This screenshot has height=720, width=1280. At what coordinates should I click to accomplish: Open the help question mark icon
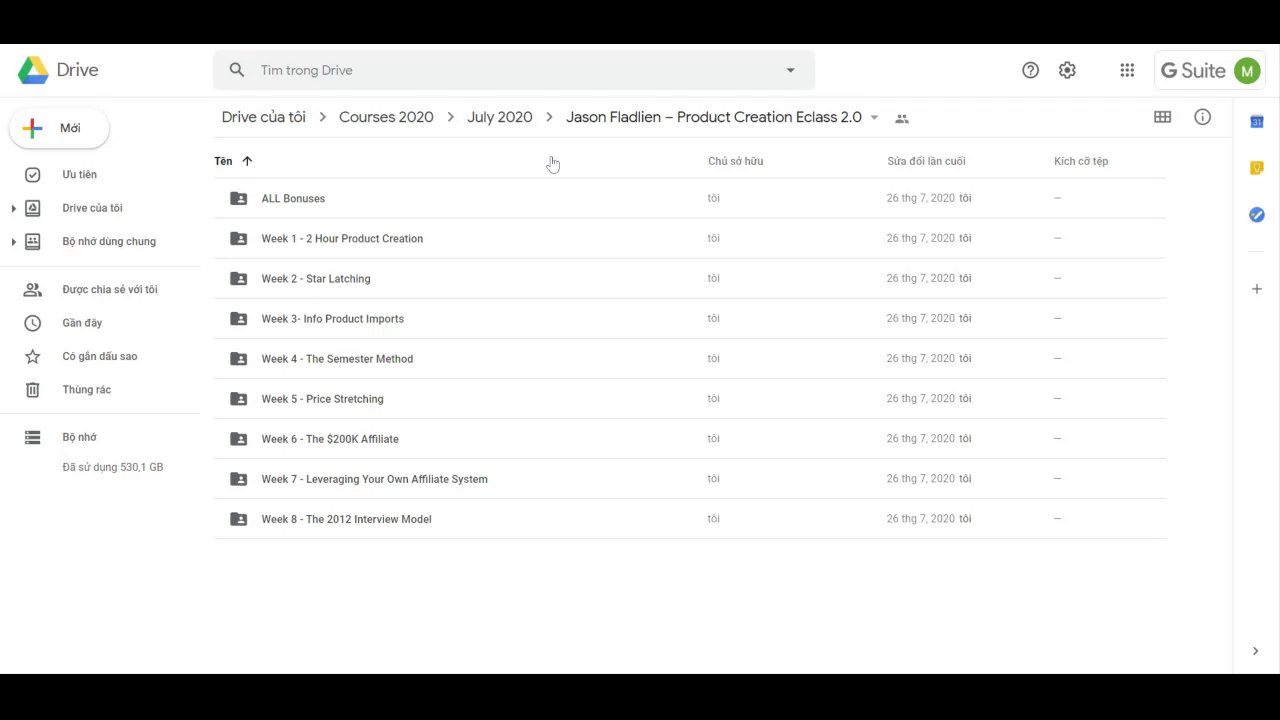coord(1030,70)
